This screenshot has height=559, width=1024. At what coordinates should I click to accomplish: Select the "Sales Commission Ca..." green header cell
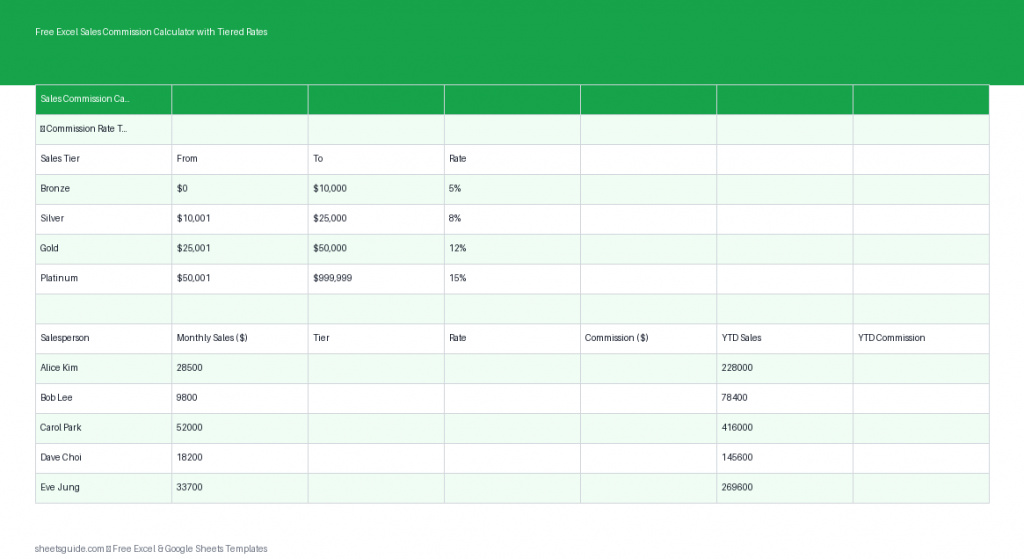click(x=103, y=99)
